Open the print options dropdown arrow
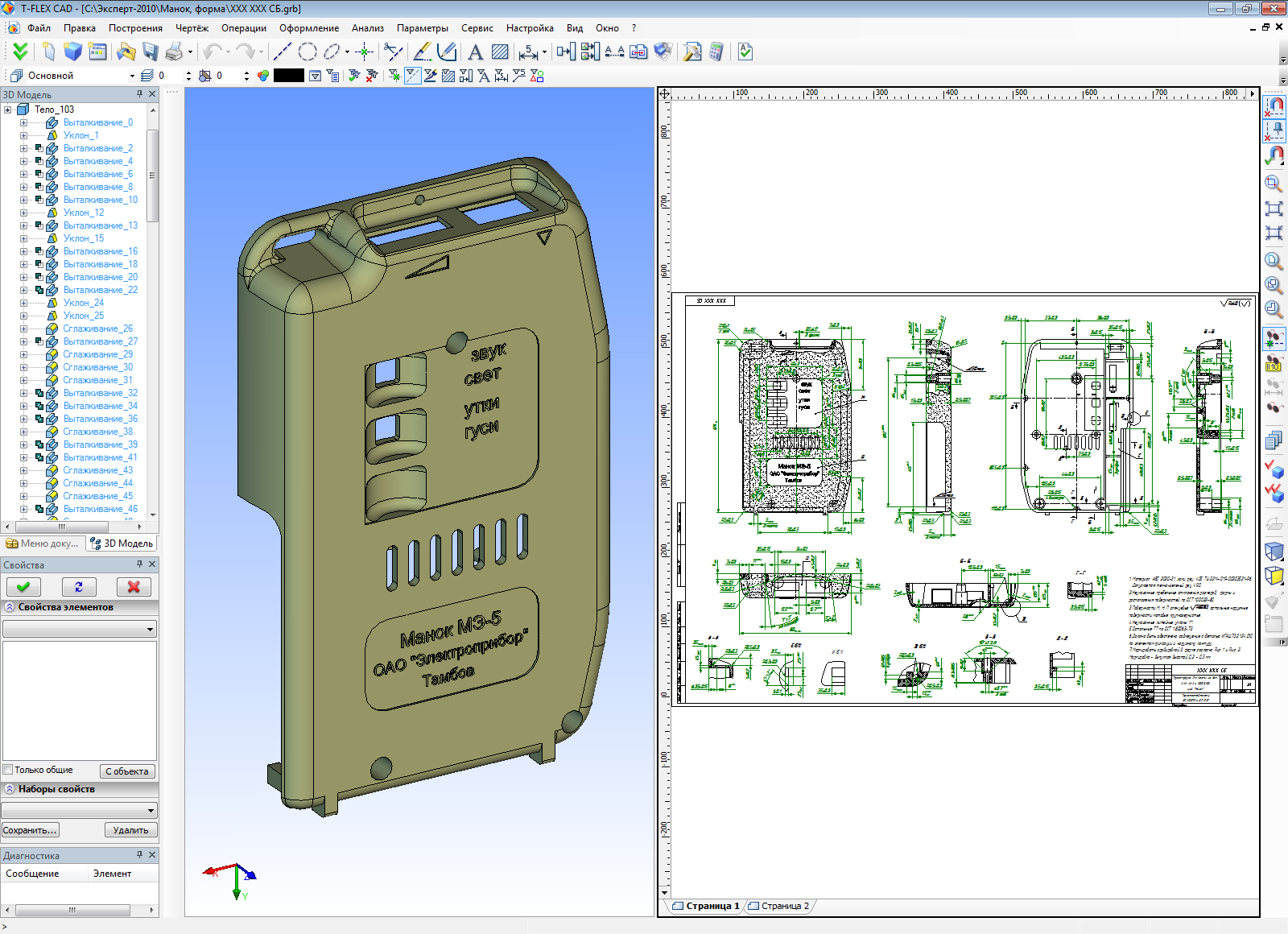The image size is (1288, 934). coord(191,52)
